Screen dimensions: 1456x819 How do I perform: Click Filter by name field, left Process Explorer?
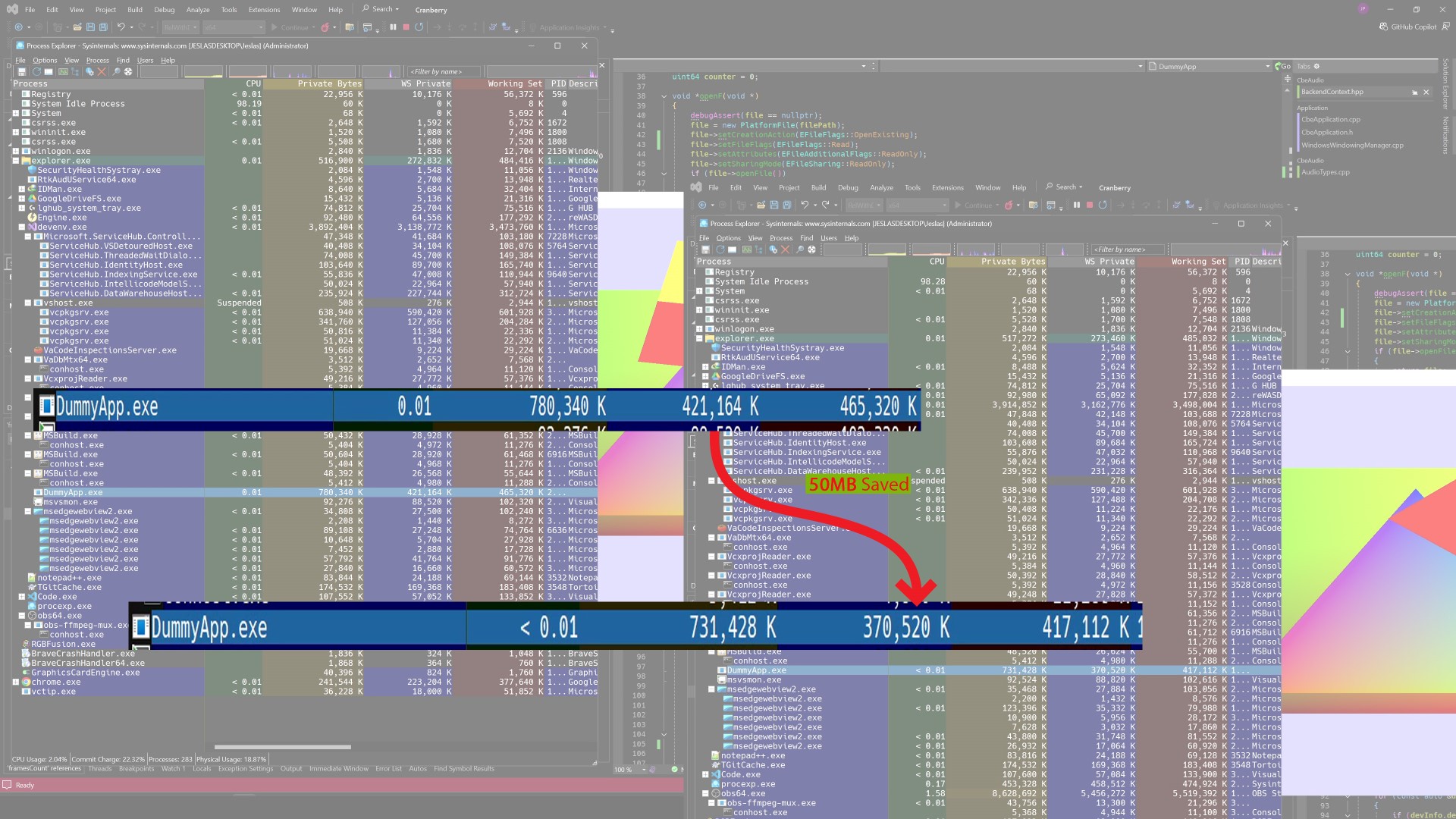pos(444,72)
